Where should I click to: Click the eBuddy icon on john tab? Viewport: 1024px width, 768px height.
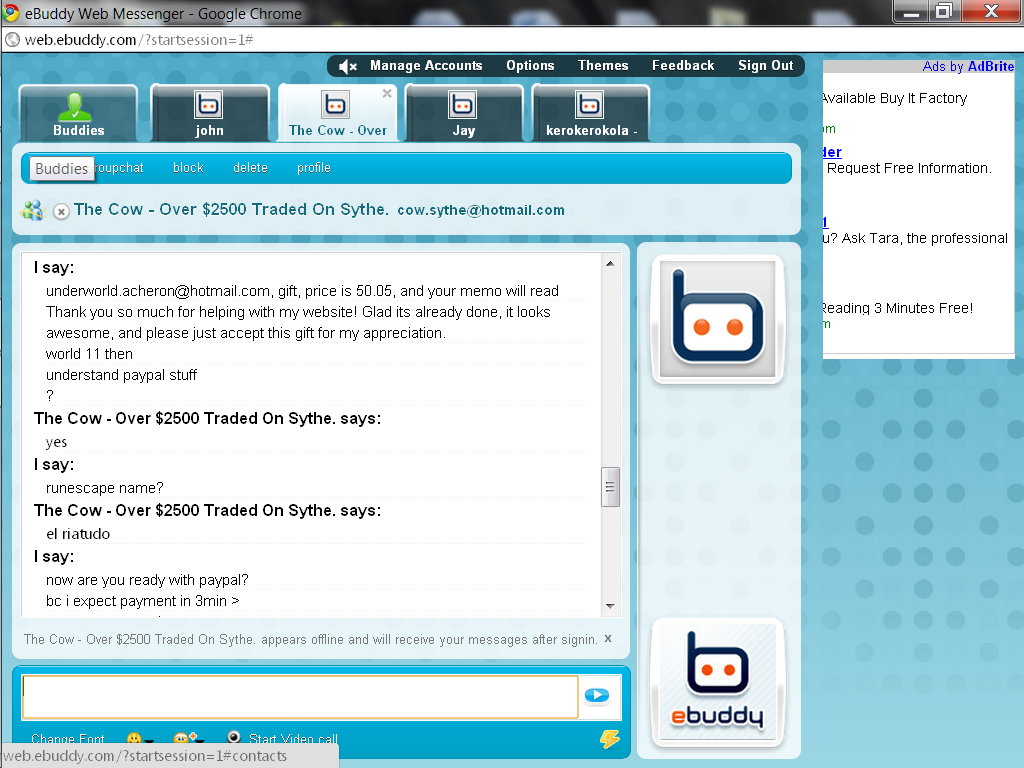click(208, 104)
